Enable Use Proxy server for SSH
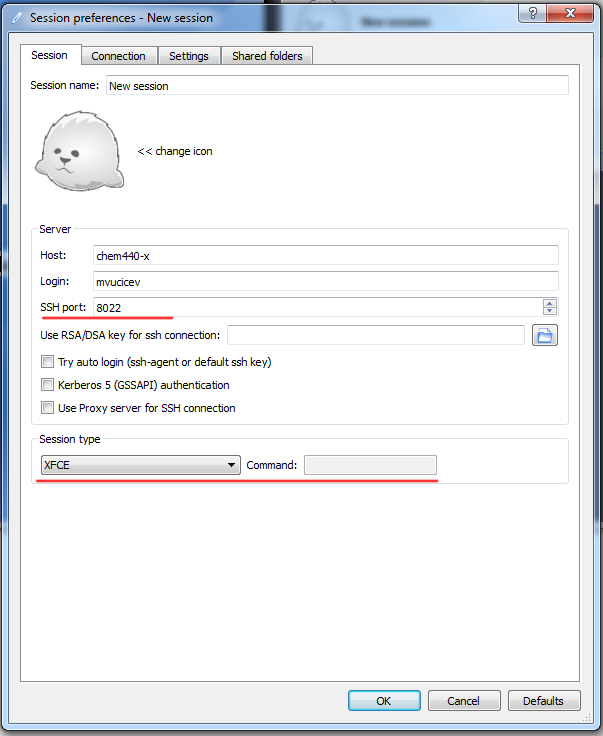This screenshot has height=736, width=603. point(47,408)
